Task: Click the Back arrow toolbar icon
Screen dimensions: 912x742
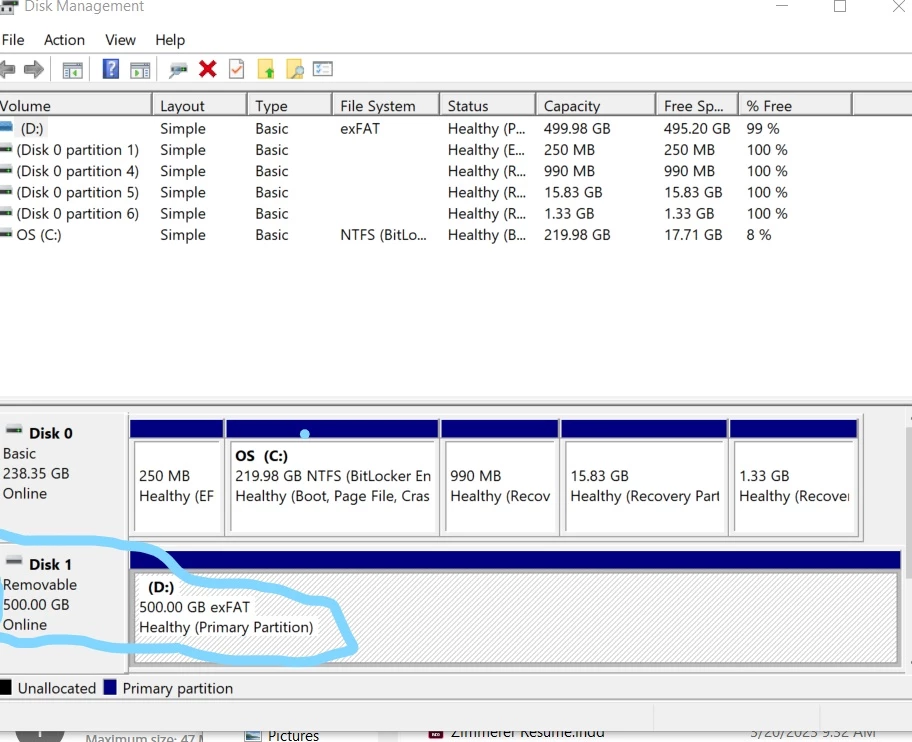Action: pyautogui.click(x=8, y=70)
